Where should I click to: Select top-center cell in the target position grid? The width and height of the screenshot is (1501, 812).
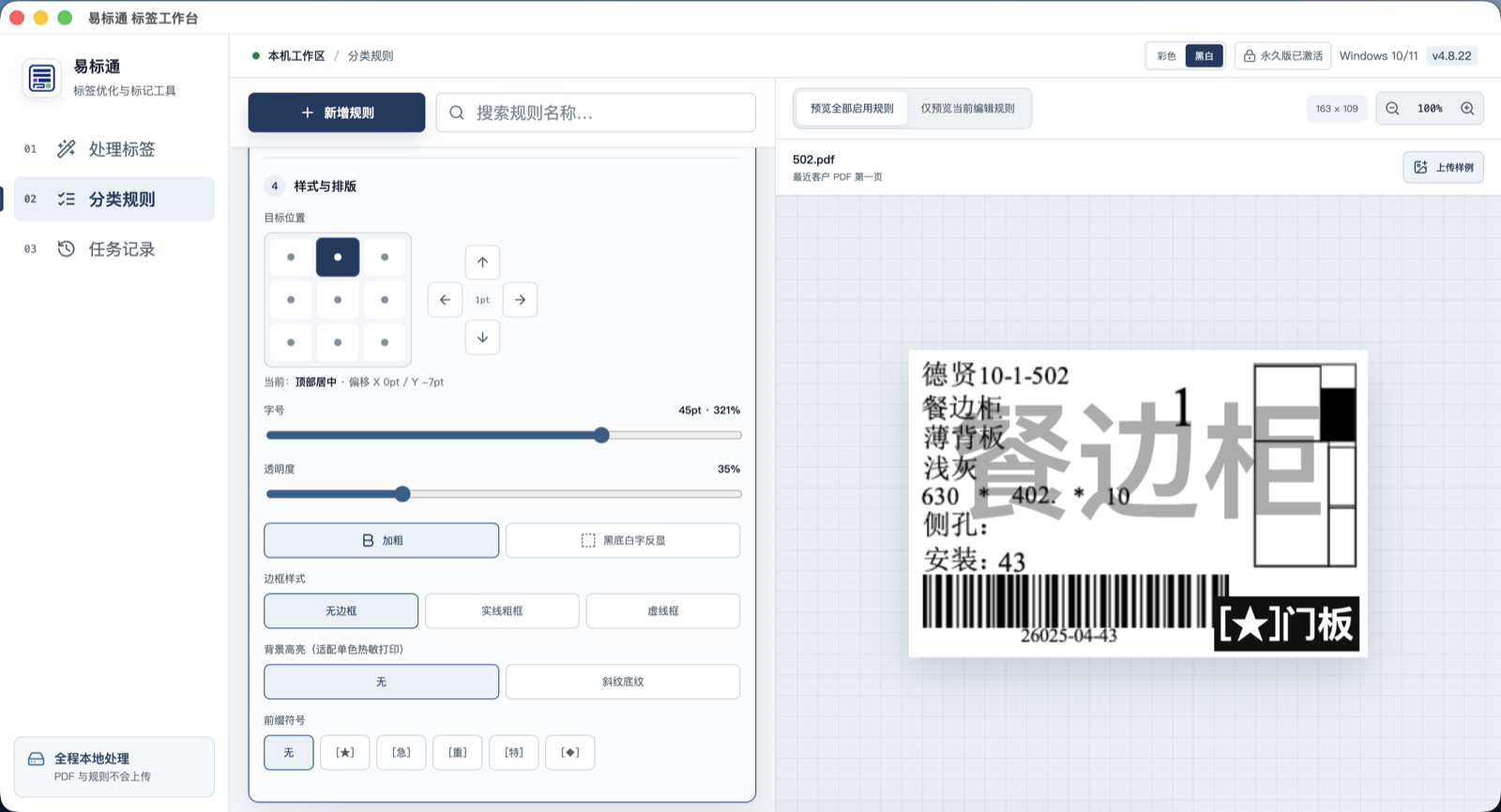click(338, 257)
